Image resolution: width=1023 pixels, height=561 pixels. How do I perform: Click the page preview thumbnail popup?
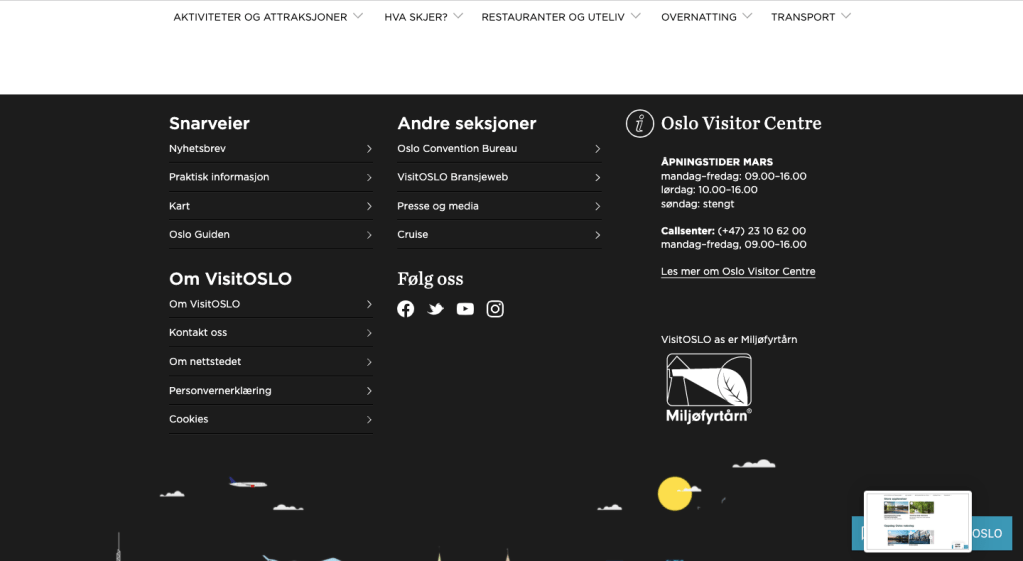click(x=917, y=520)
